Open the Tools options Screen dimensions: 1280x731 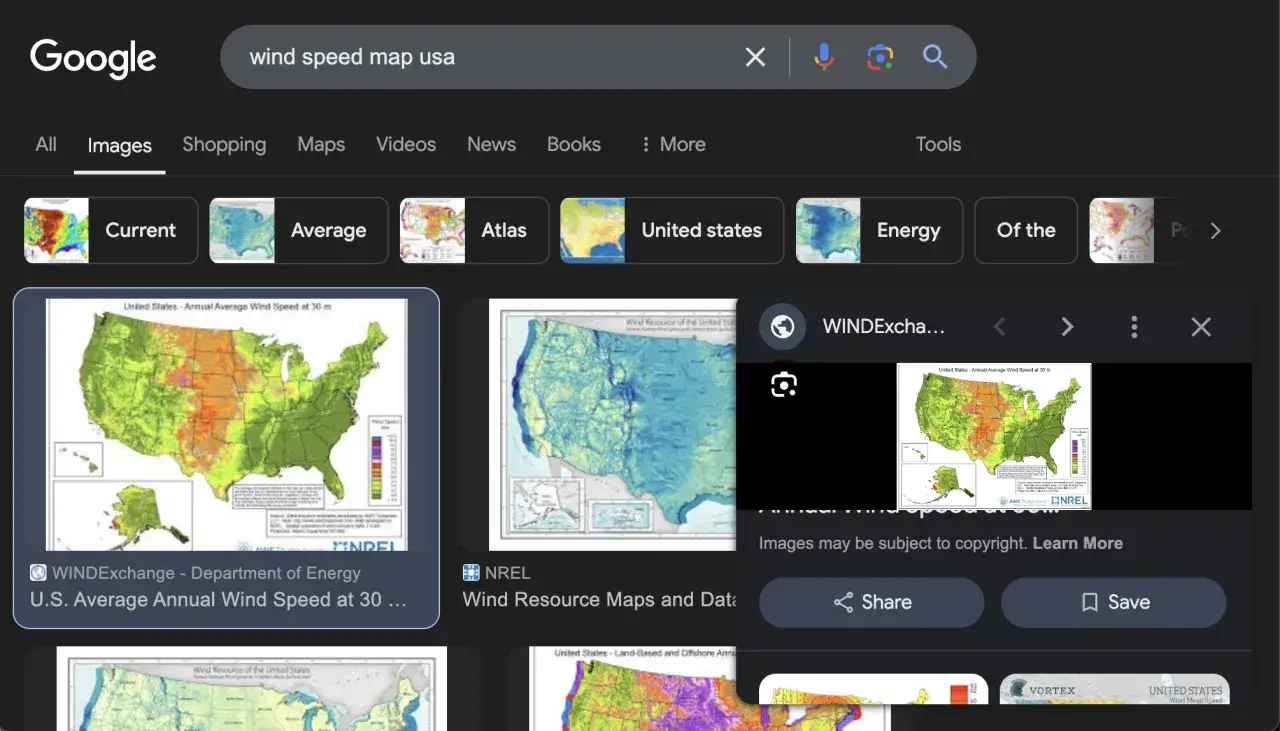click(x=938, y=144)
